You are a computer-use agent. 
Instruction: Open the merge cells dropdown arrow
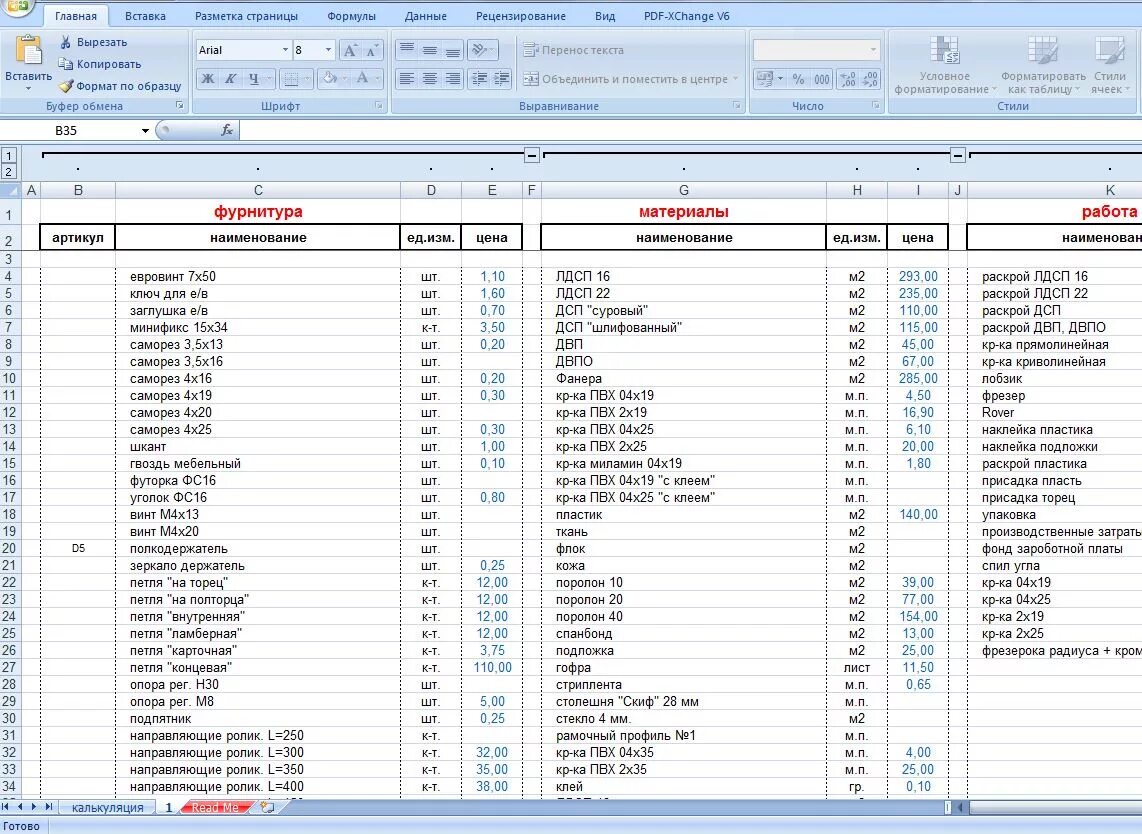[x=736, y=79]
